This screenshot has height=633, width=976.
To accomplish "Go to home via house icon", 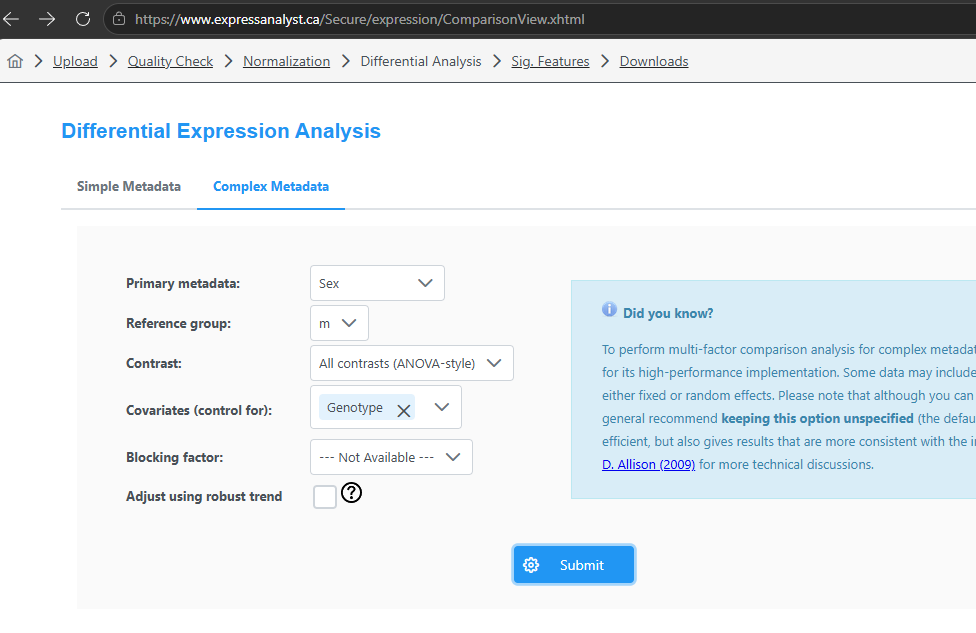I will tap(15, 61).
